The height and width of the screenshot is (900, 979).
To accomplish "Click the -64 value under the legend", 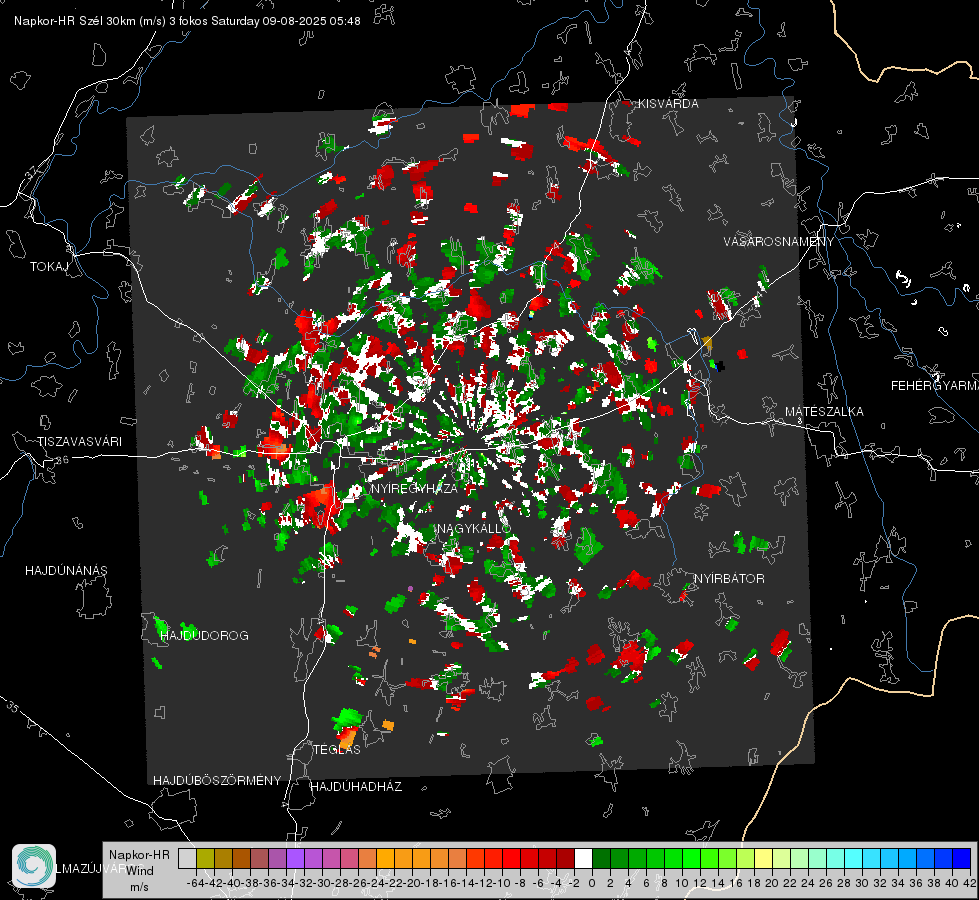I will click(196, 883).
